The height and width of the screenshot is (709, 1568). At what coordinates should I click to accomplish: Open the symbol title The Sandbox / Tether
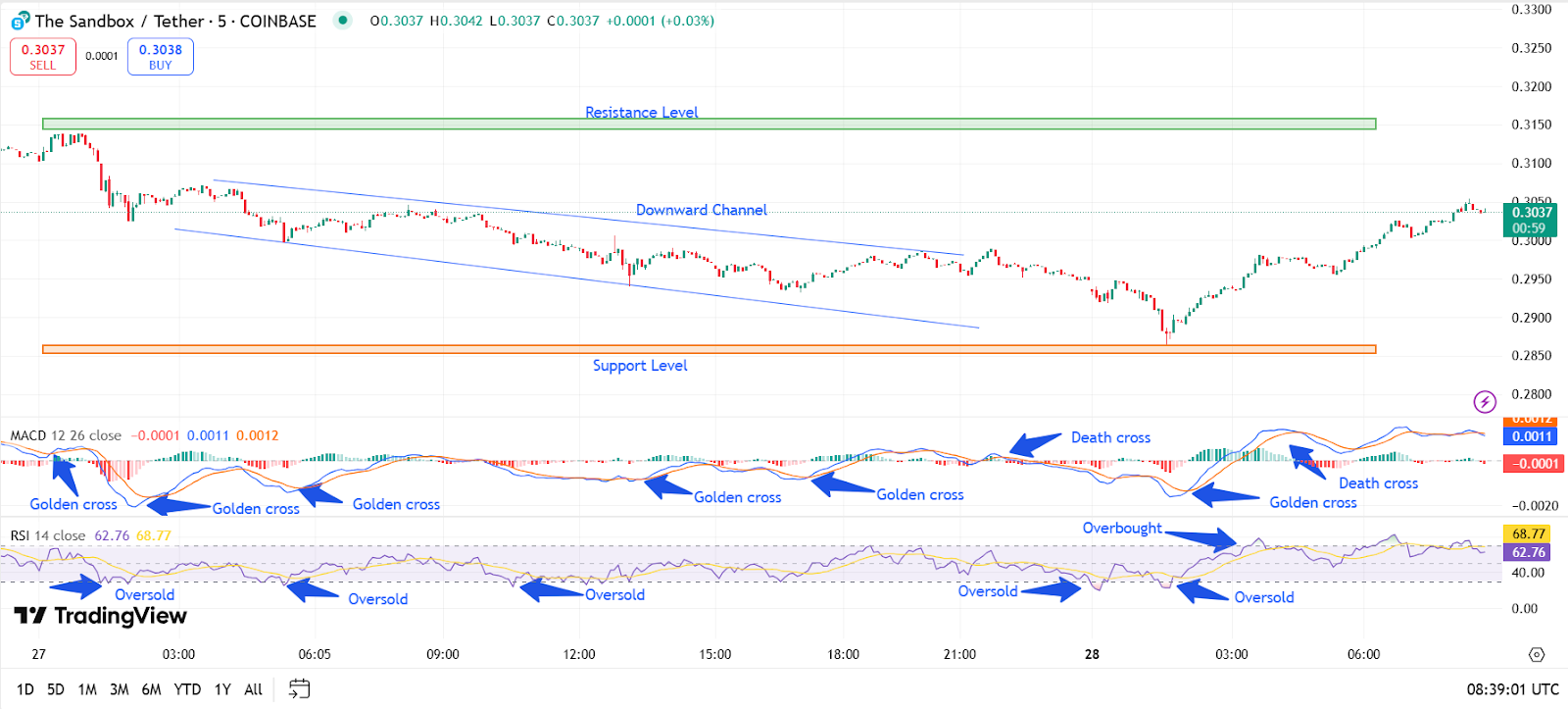121,21
